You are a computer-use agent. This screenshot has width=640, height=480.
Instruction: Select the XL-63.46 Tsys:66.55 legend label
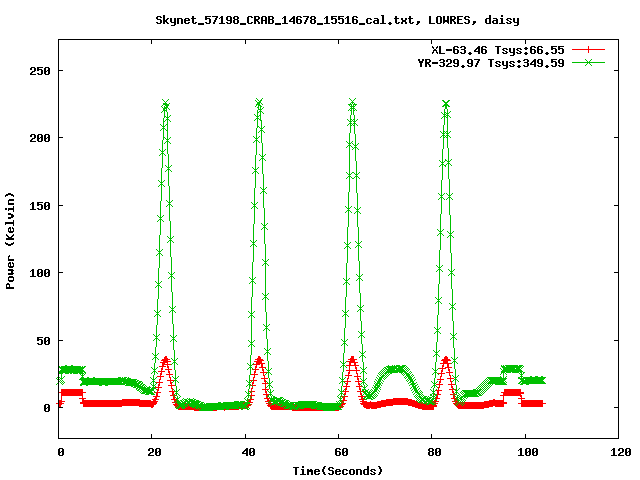(498, 50)
